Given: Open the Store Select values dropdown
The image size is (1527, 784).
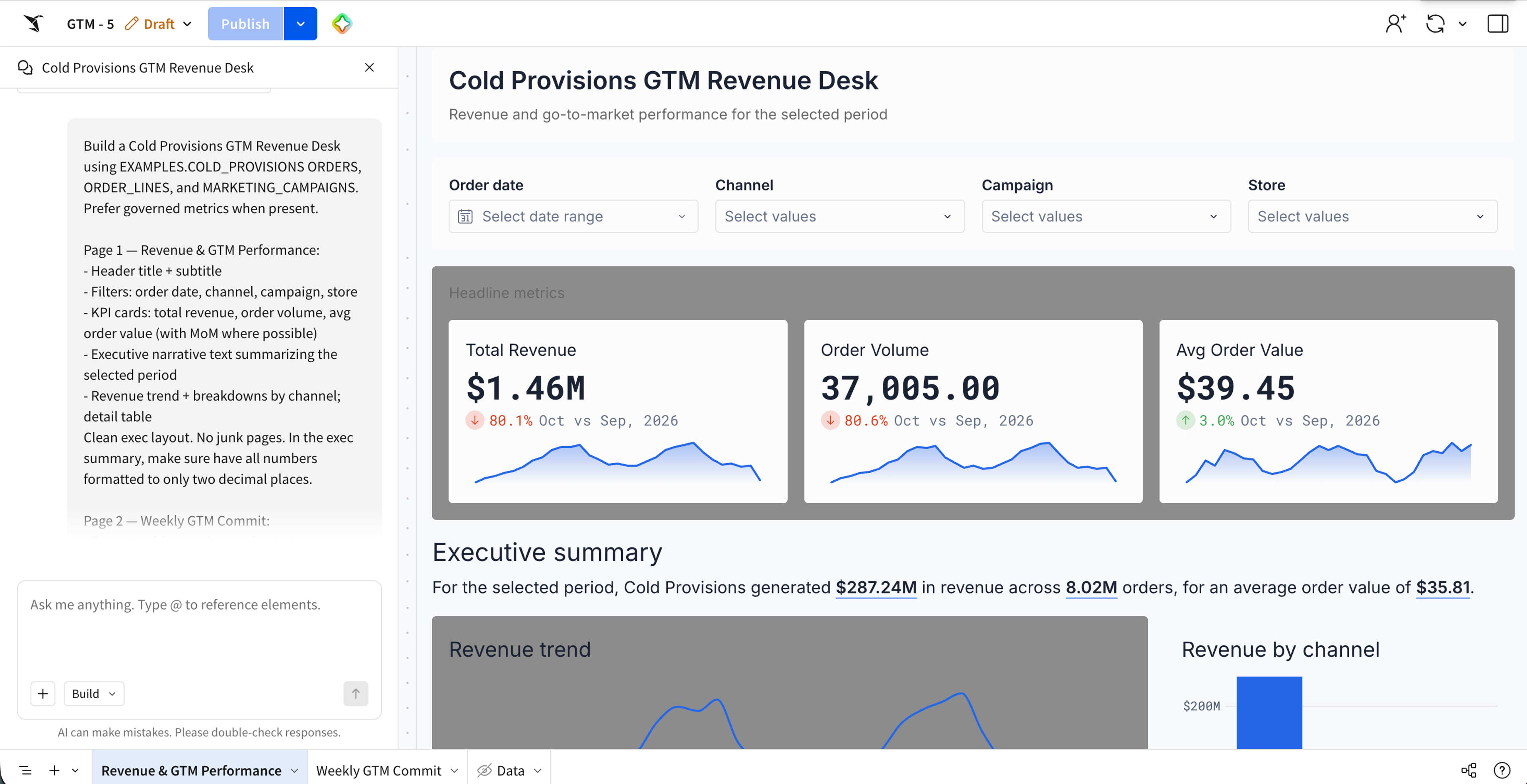Looking at the screenshot, I should click(1372, 216).
